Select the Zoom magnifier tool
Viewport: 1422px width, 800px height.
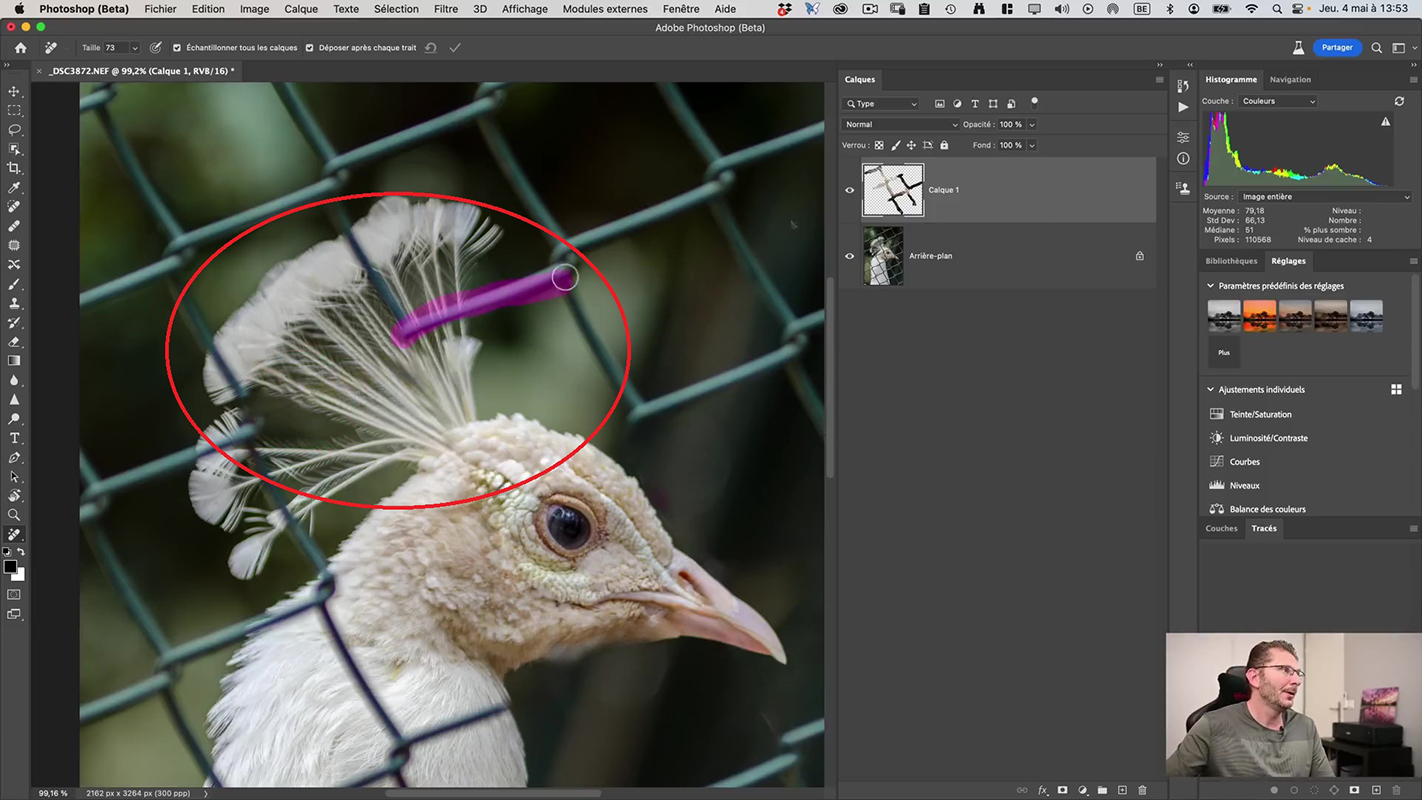coord(14,515)
